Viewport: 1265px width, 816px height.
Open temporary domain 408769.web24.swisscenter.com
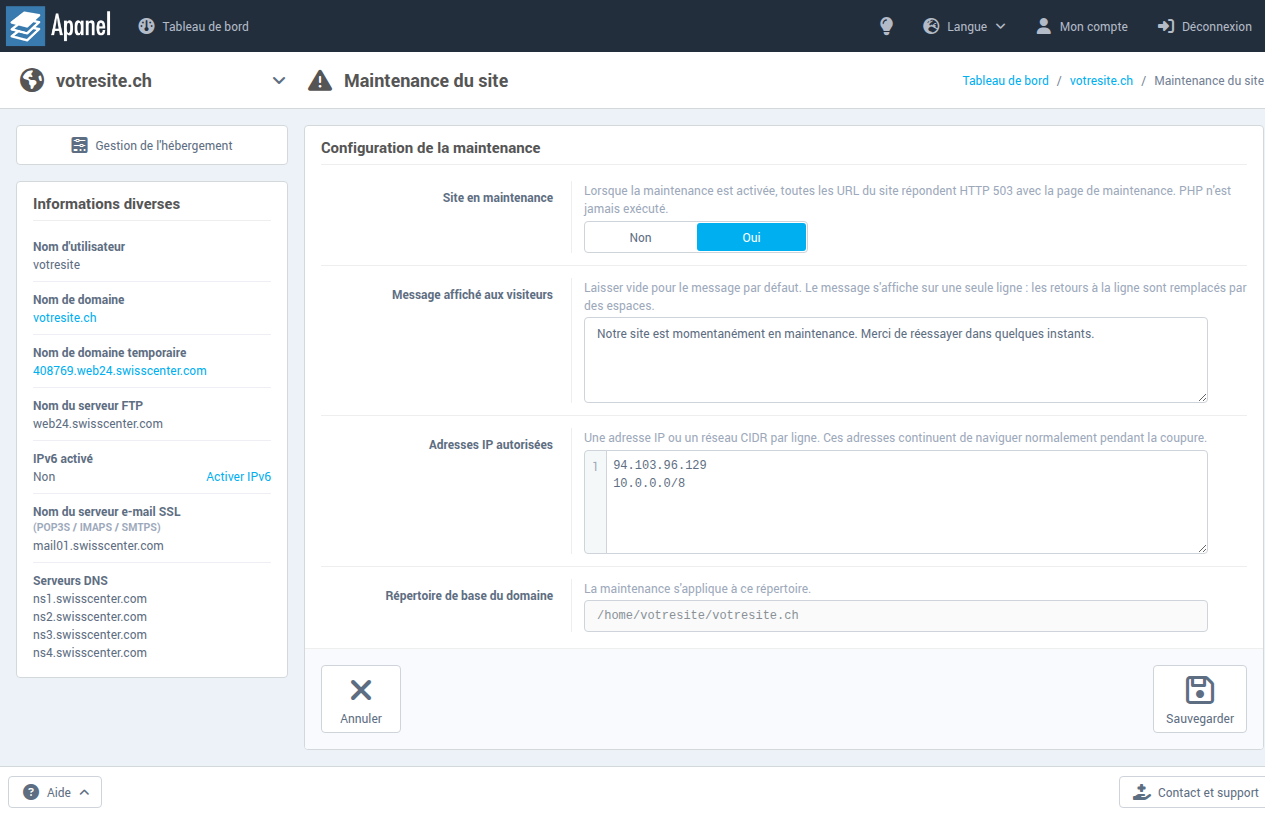coord(120,371)
